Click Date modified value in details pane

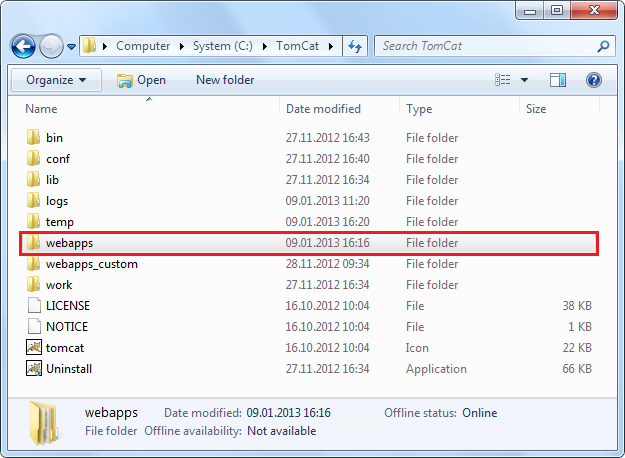pos(288,413)
